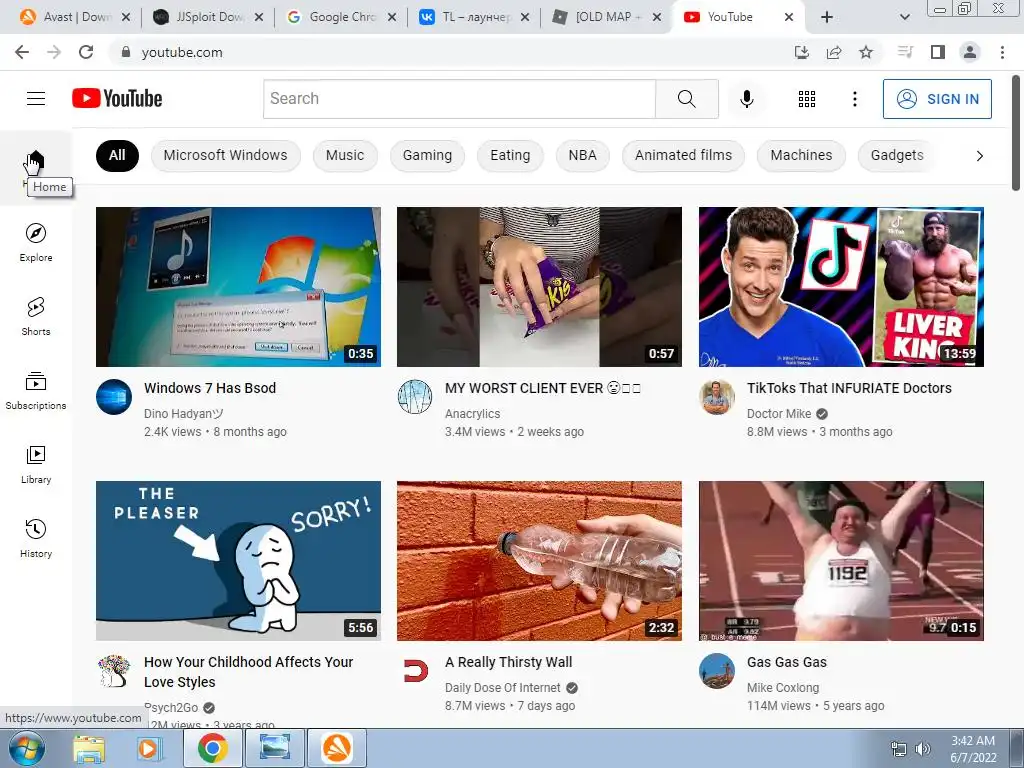Switch to the TL launcher browser tab

coord(474,17)
